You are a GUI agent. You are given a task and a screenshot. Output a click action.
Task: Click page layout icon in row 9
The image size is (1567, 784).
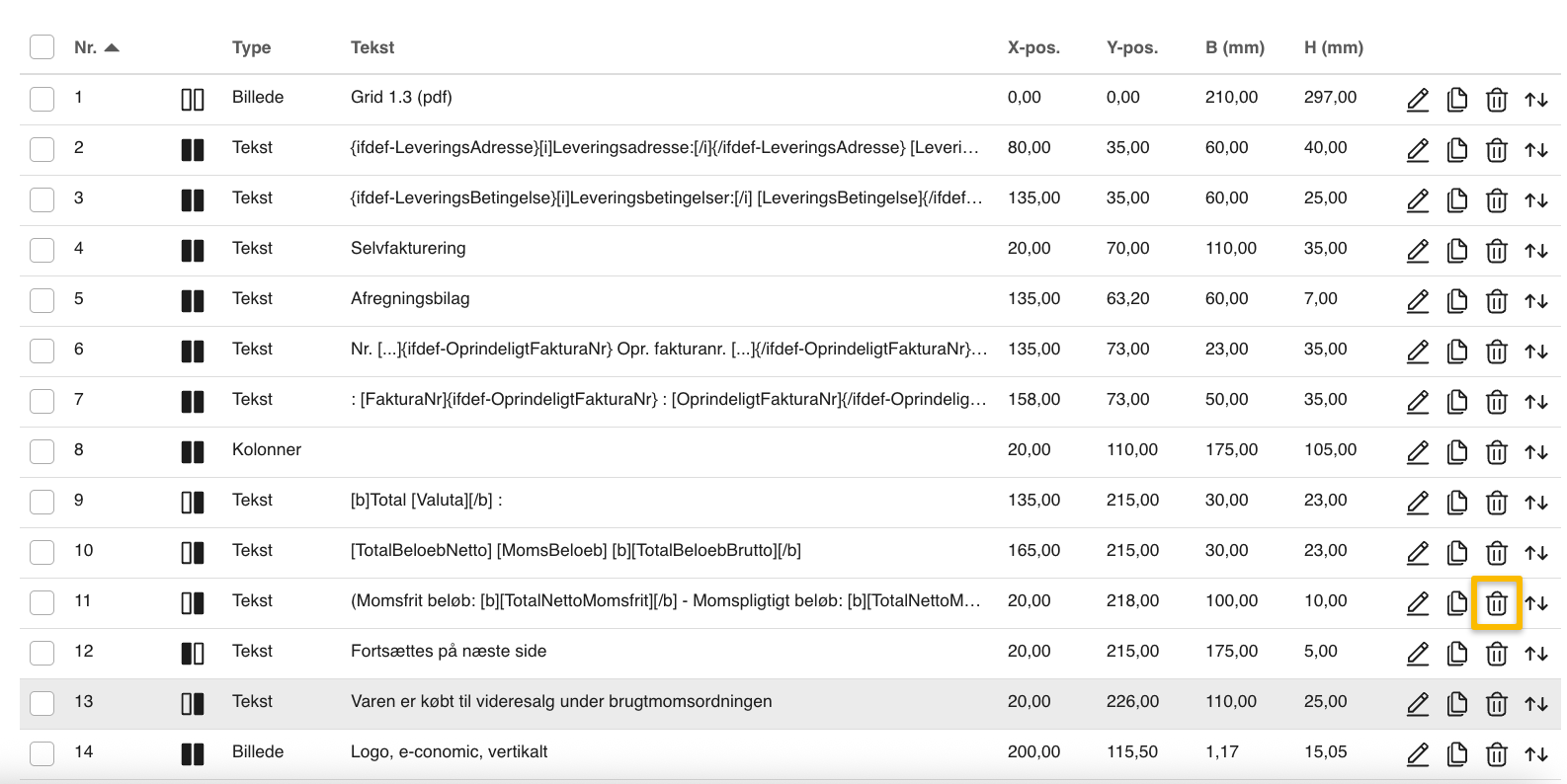pyautogui.click(x=193, y=503)
